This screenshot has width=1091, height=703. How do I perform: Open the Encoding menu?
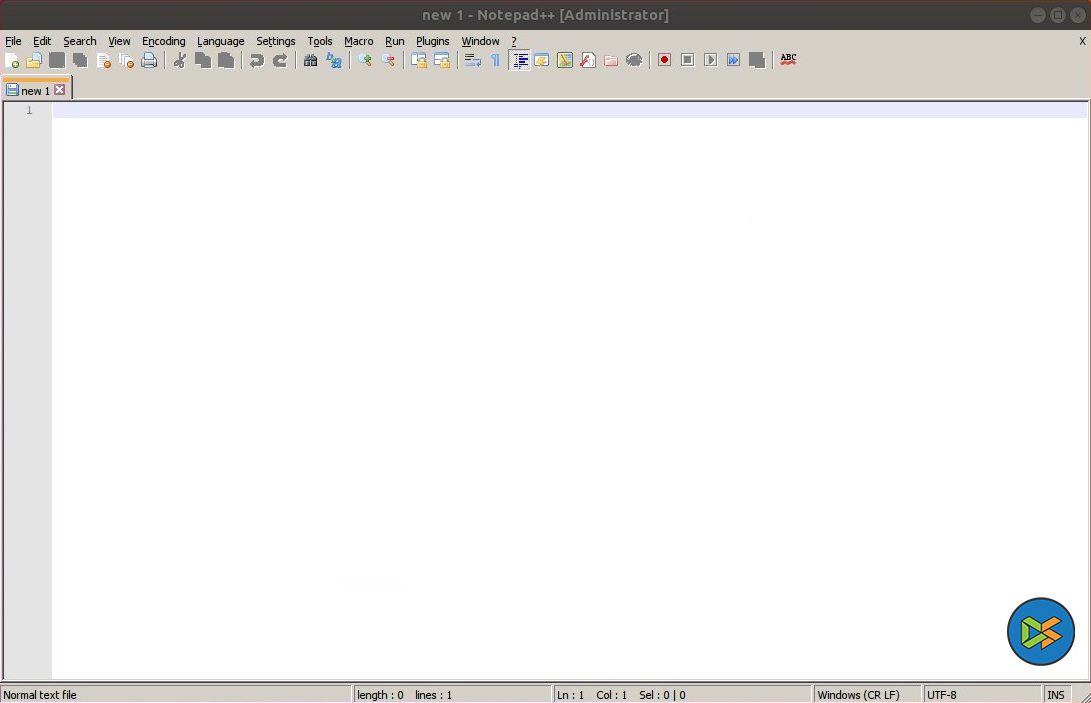(x=163, y=41)
